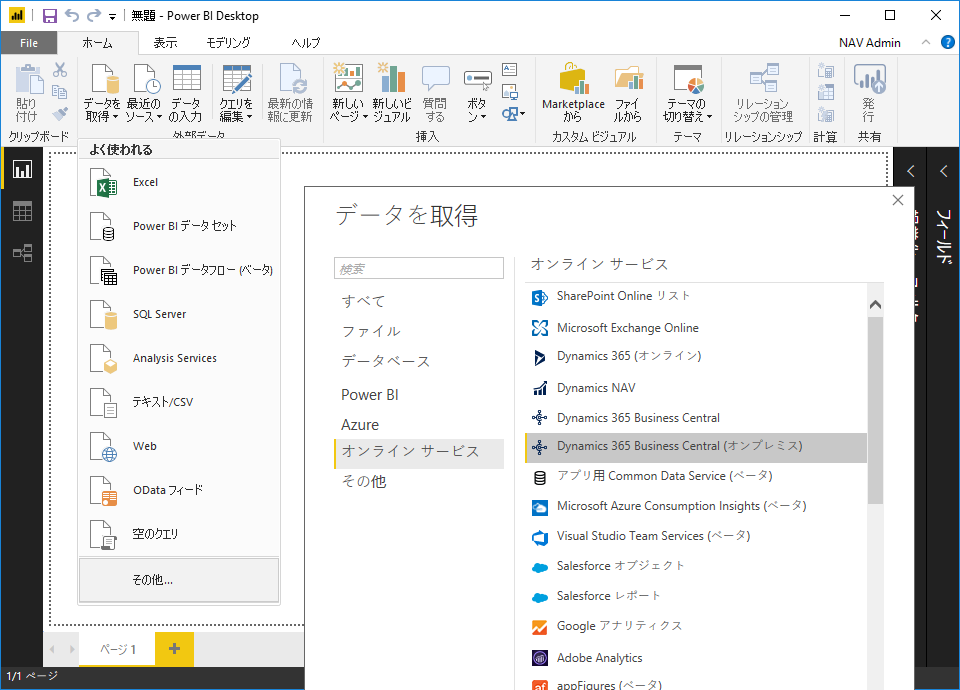
Task: Click the Redo arrow icon
Action: (x=94, y=15)
